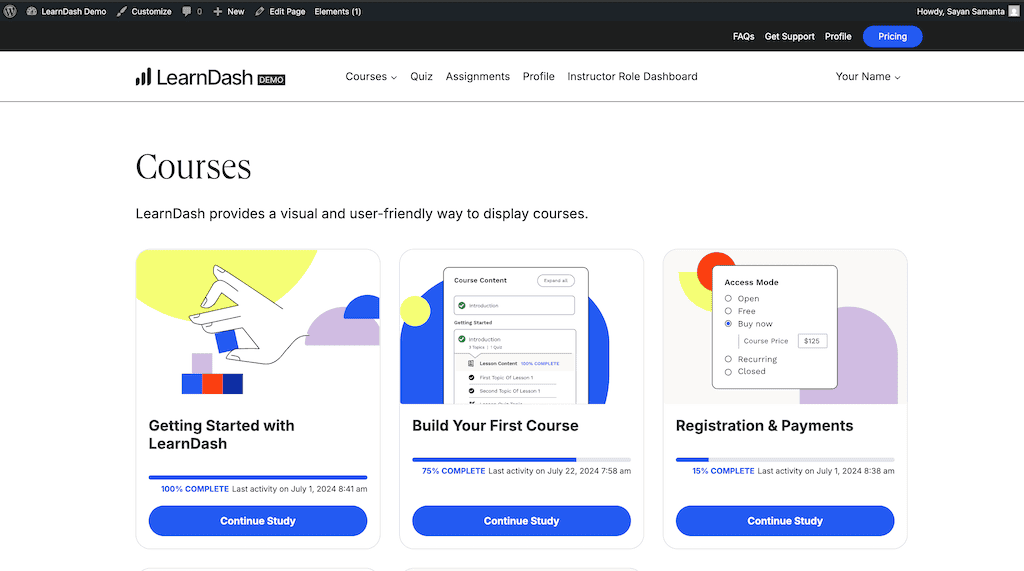This screenshot has height=571, width=1024.
Task: Open the FAQs link
Action: pyautogui.click(x=743, y=37)
